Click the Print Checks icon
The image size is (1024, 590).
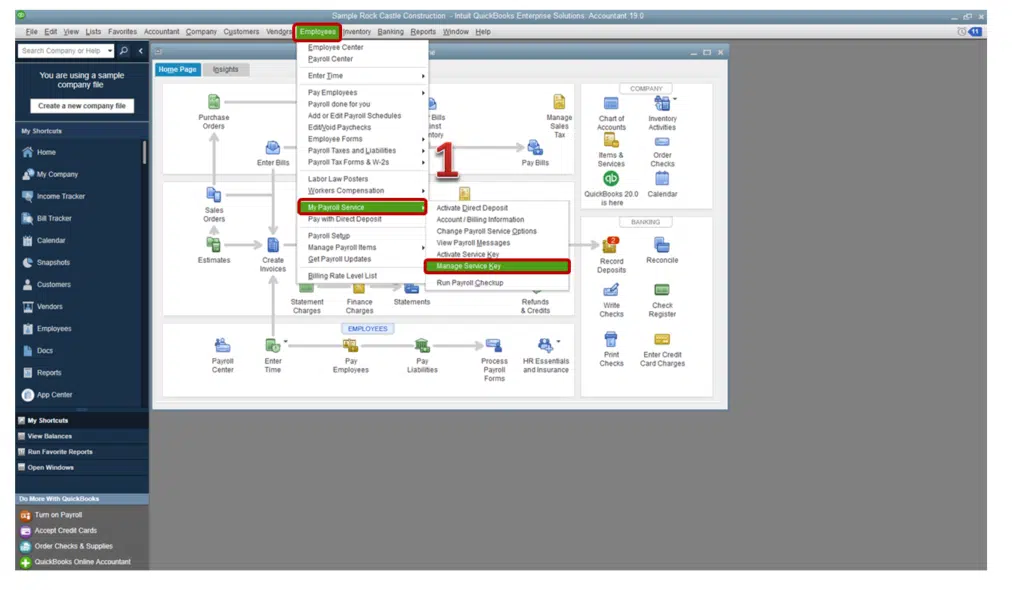click(611, 339)
